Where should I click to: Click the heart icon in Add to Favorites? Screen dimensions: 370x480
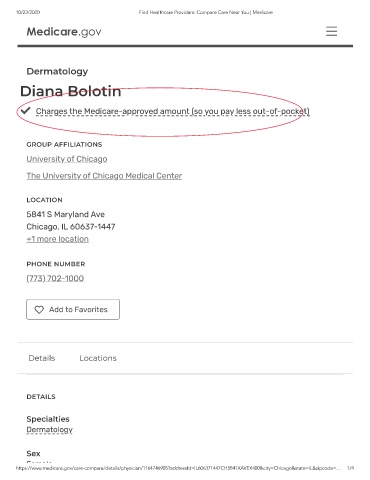39,310
